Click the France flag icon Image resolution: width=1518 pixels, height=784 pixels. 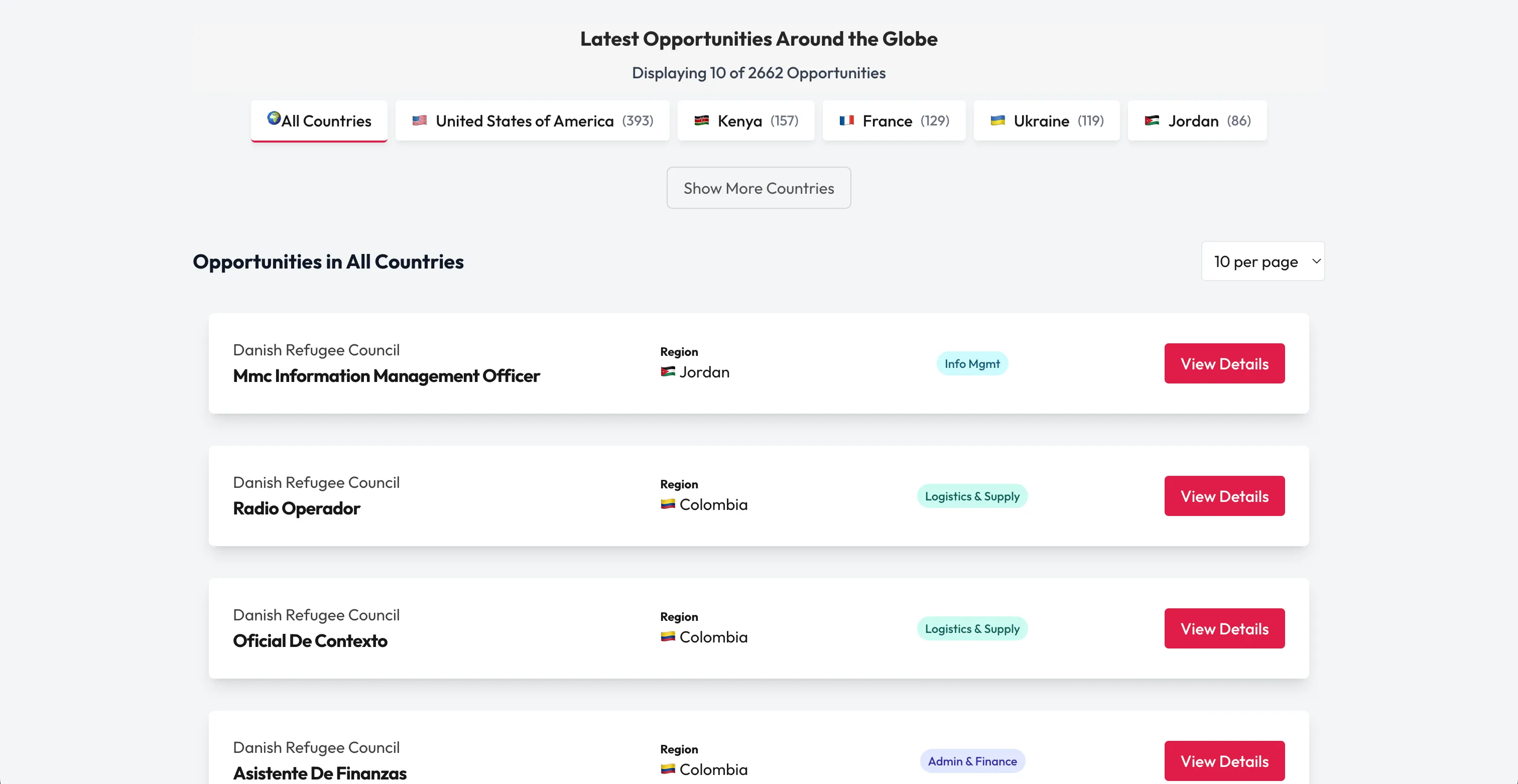point(846,121)
